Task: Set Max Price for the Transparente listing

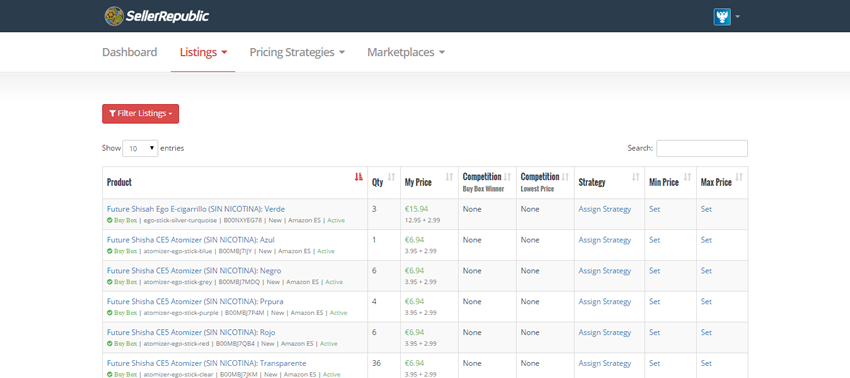Action: tap(706, 363)
